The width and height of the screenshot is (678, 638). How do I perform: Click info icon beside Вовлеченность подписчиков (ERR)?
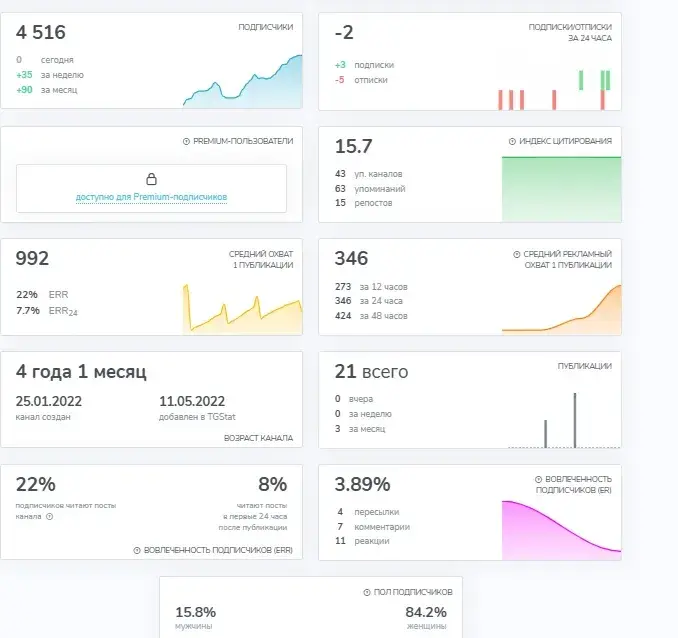click(137, 550)
